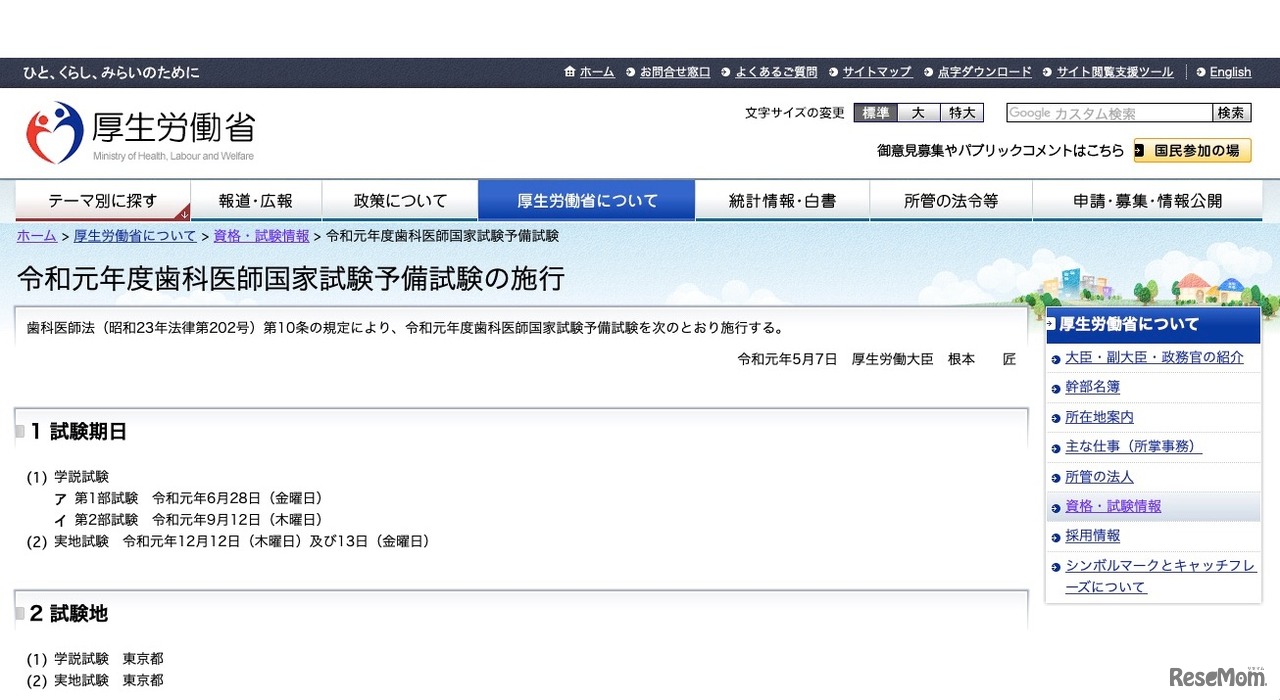This screenshot has width=1280, height=700.
Task: Click the MHLW two-figure logo
Action: (x=57, y=130)
